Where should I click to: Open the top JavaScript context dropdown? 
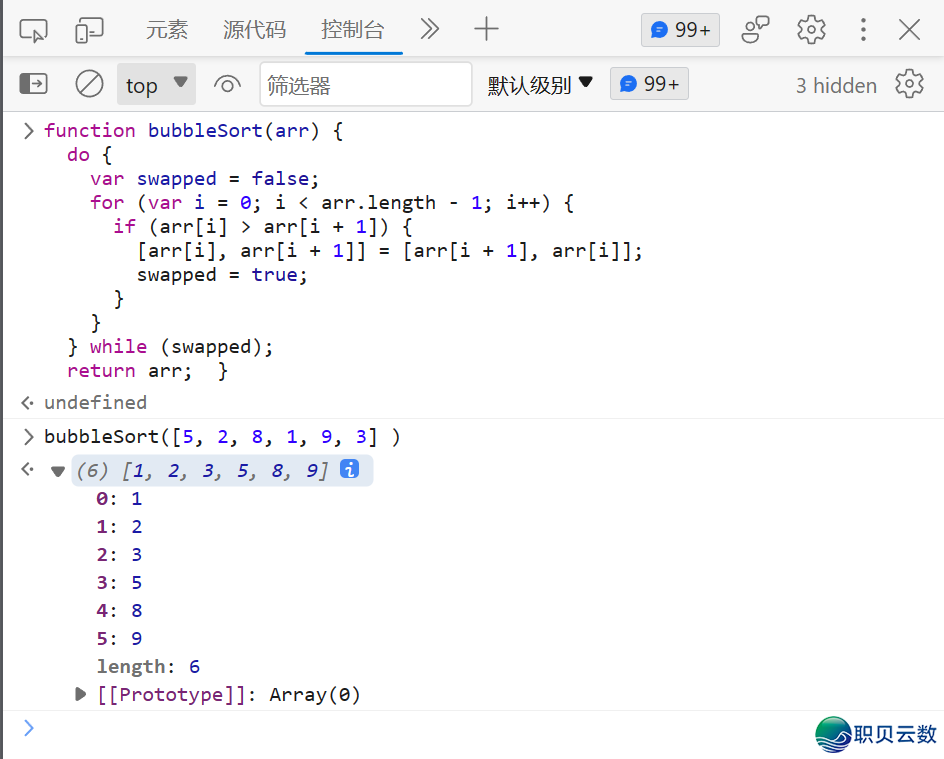156,84
